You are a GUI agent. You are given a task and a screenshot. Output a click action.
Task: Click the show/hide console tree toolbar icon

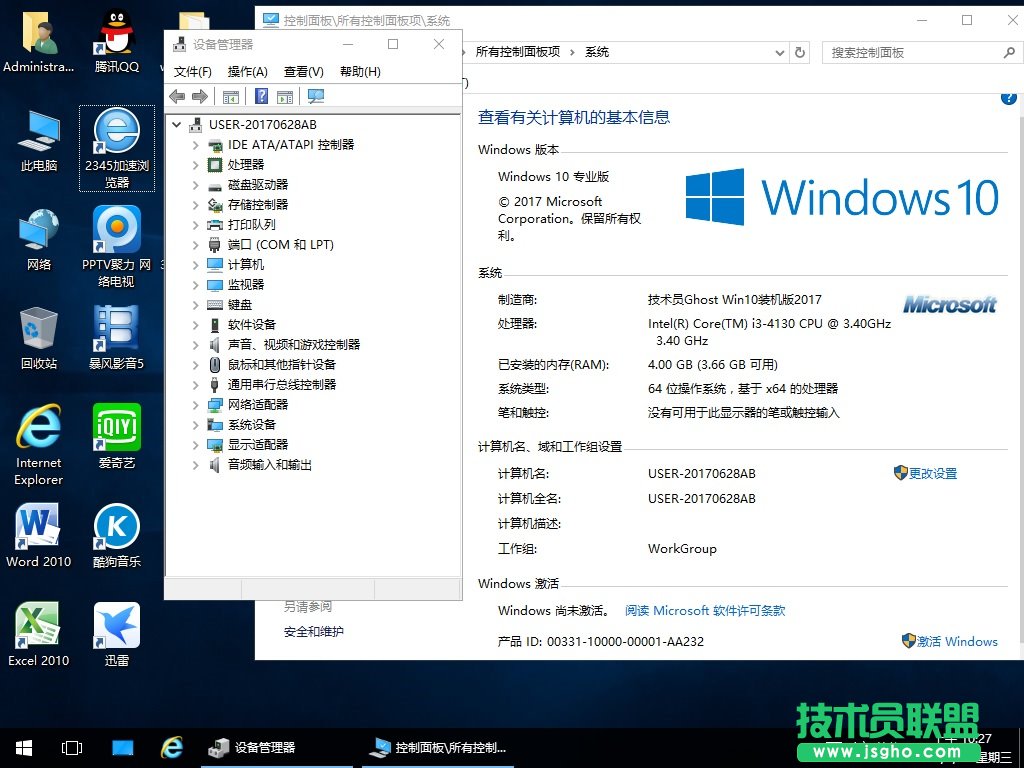click(x=231, y=97)
